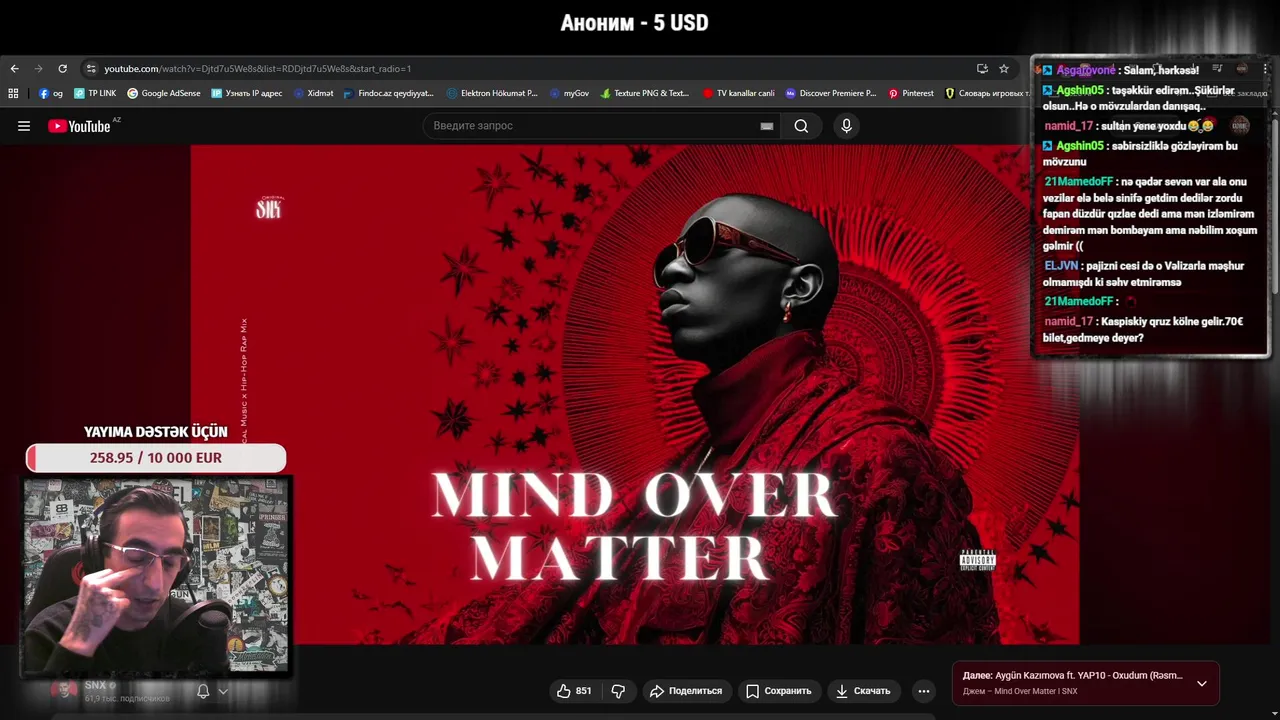The image size is (1280, 720).
Task: Open the TP LINK bookmark
Action: [95, 93]
